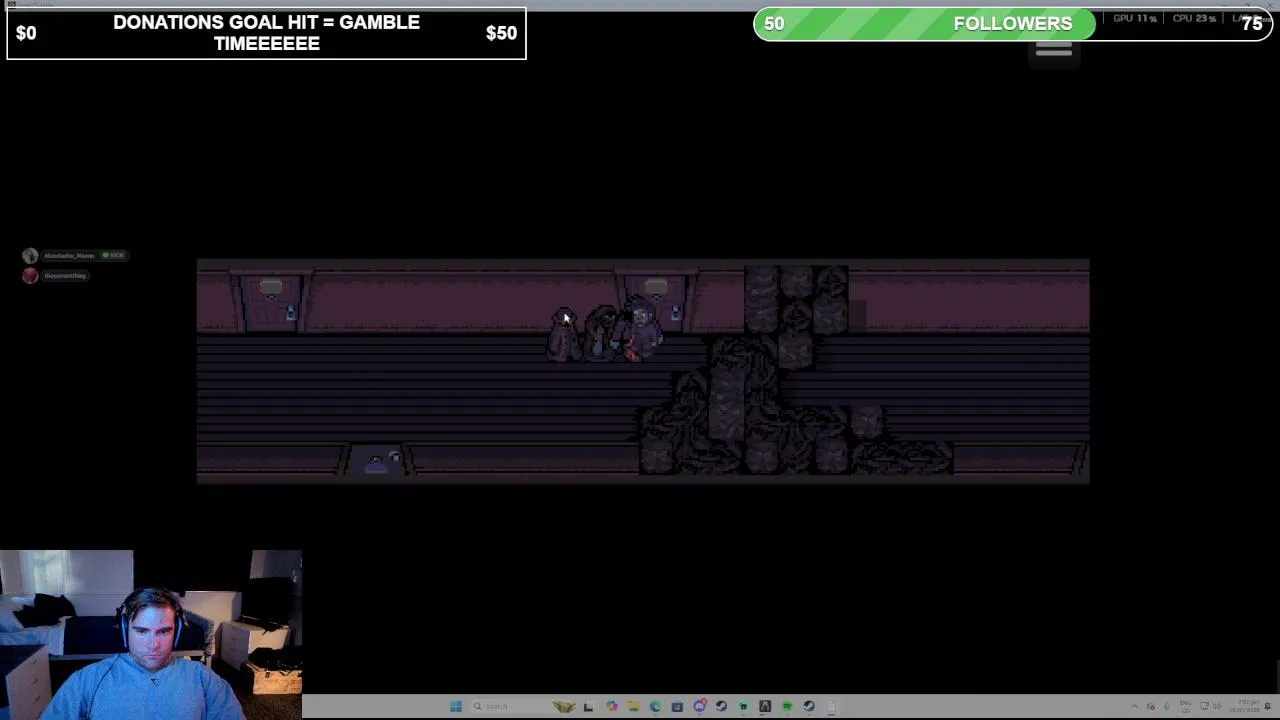Open the game's hamburger menu icon
This screenshot has width=1280, height=720.
(1054, 48)
